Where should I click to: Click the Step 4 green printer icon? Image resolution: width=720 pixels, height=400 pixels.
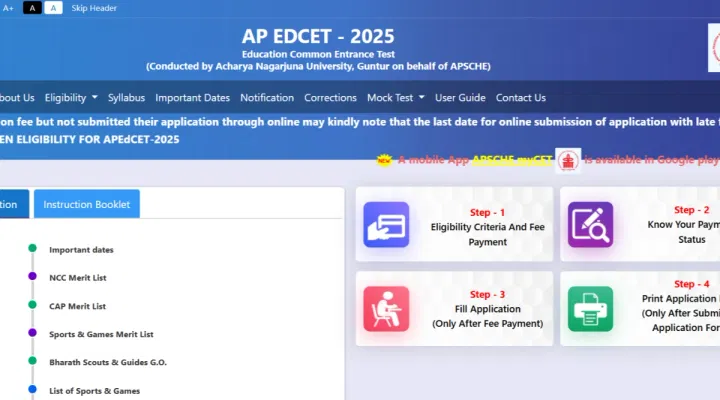point(590,308)
